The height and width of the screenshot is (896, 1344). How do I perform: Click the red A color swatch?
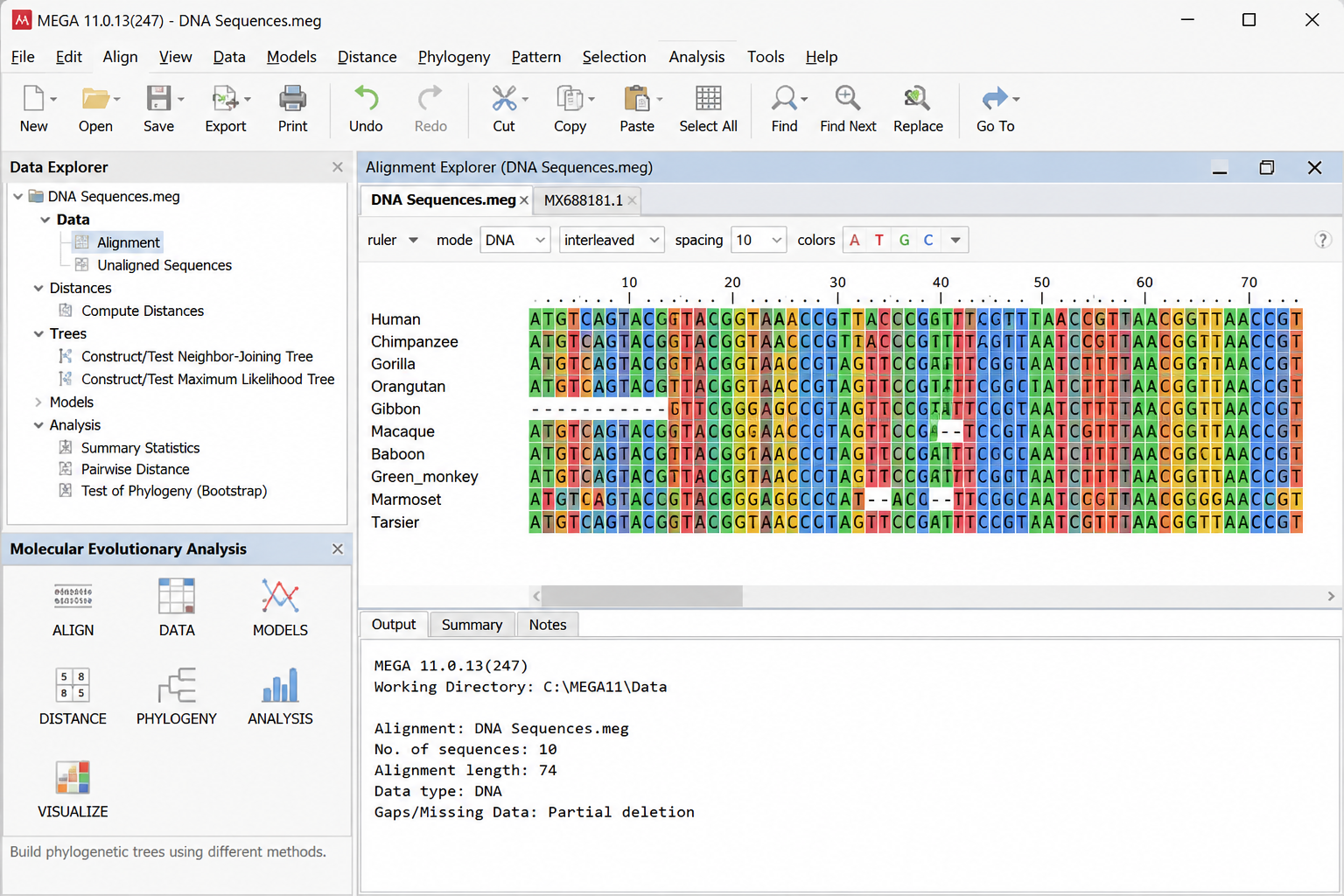click(x=855, y=240)
